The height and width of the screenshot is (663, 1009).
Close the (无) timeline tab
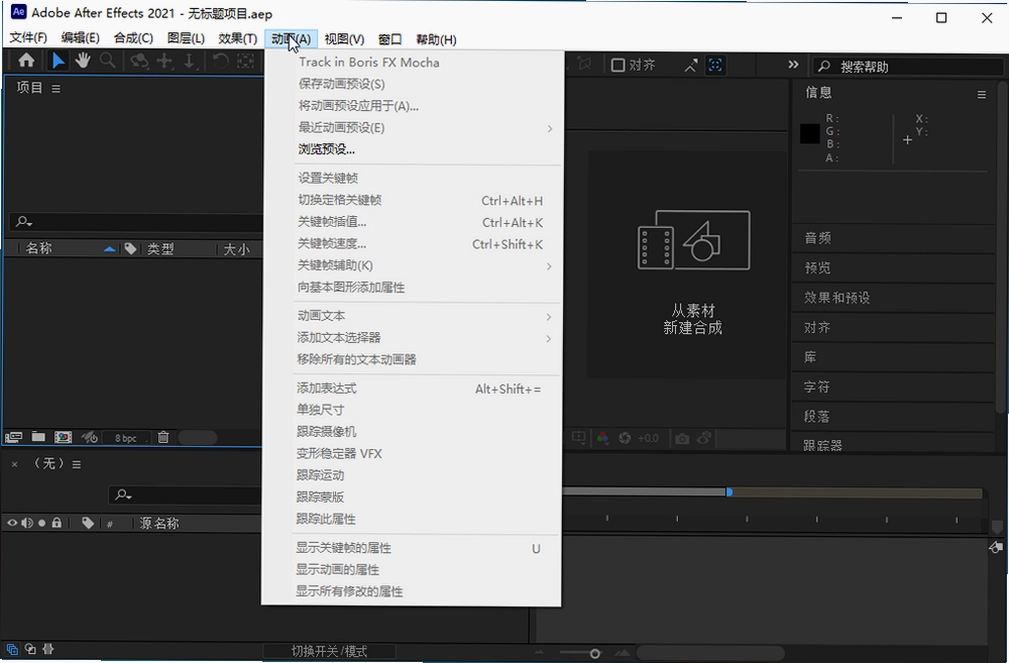[14, 464]
